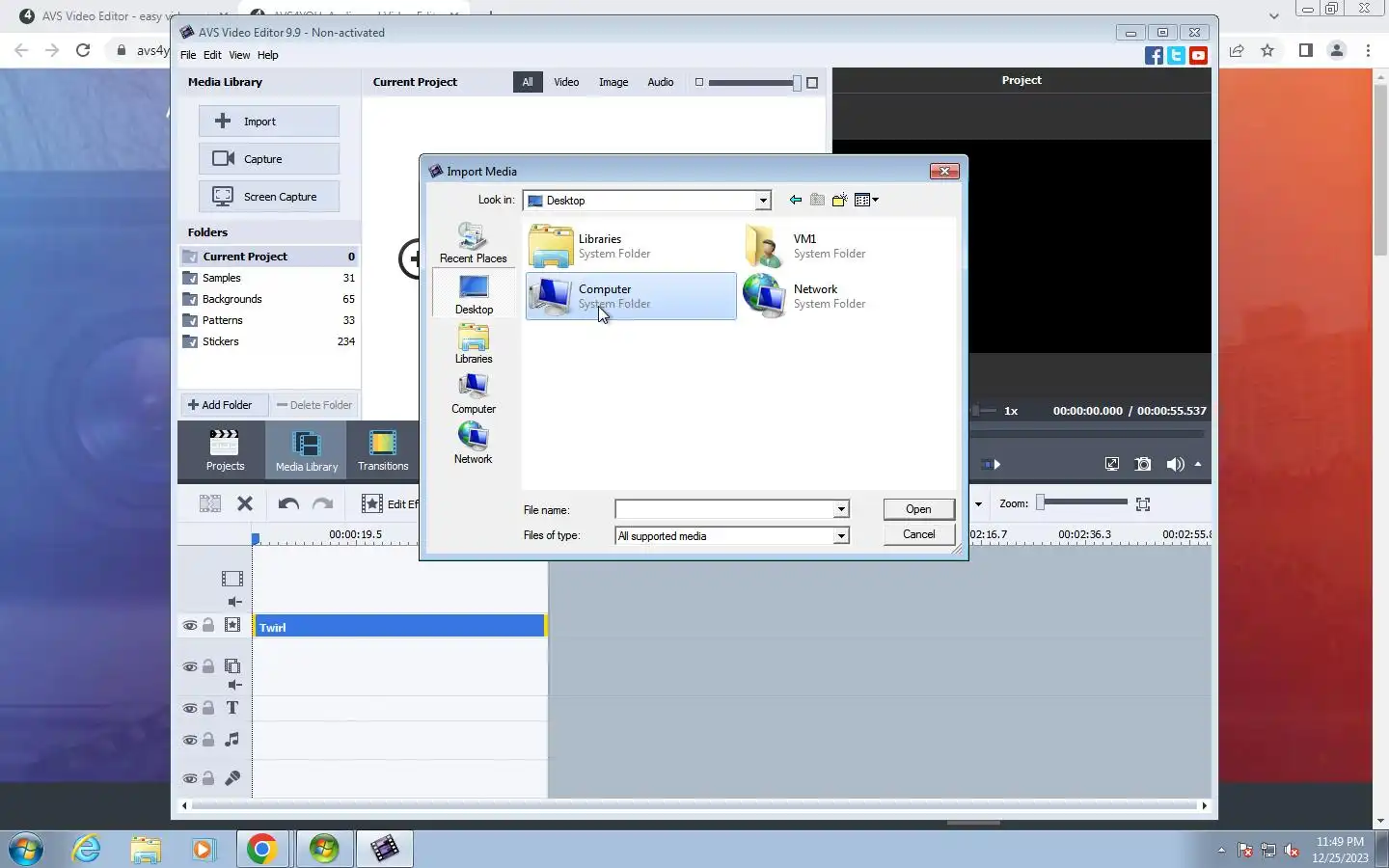1389x868 pixels.
Task: Toggle visibility eye of music track
Action: coord(190,741)
